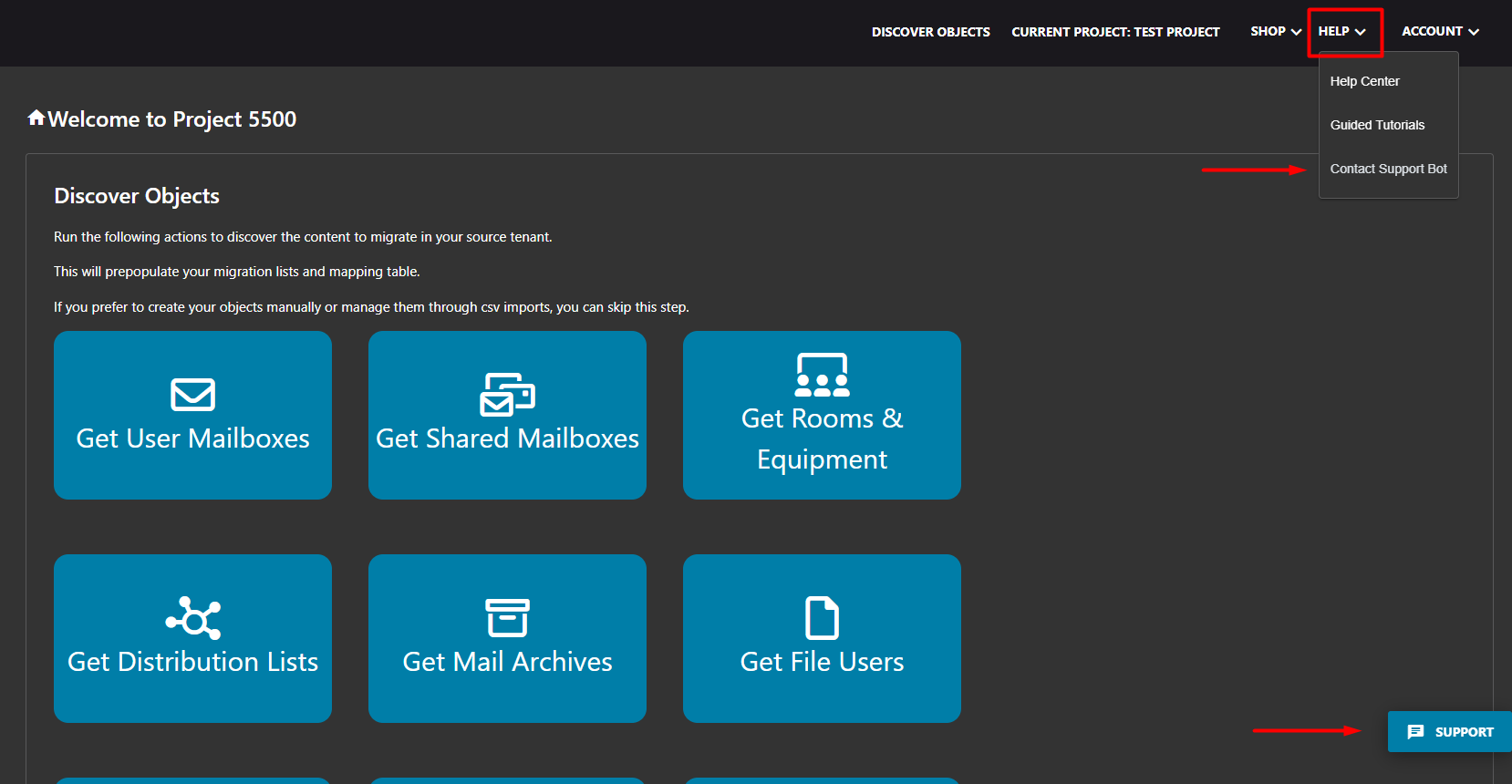1512x784 pixels.
Task: Click the file users document icon
Action: pos(822,618)
